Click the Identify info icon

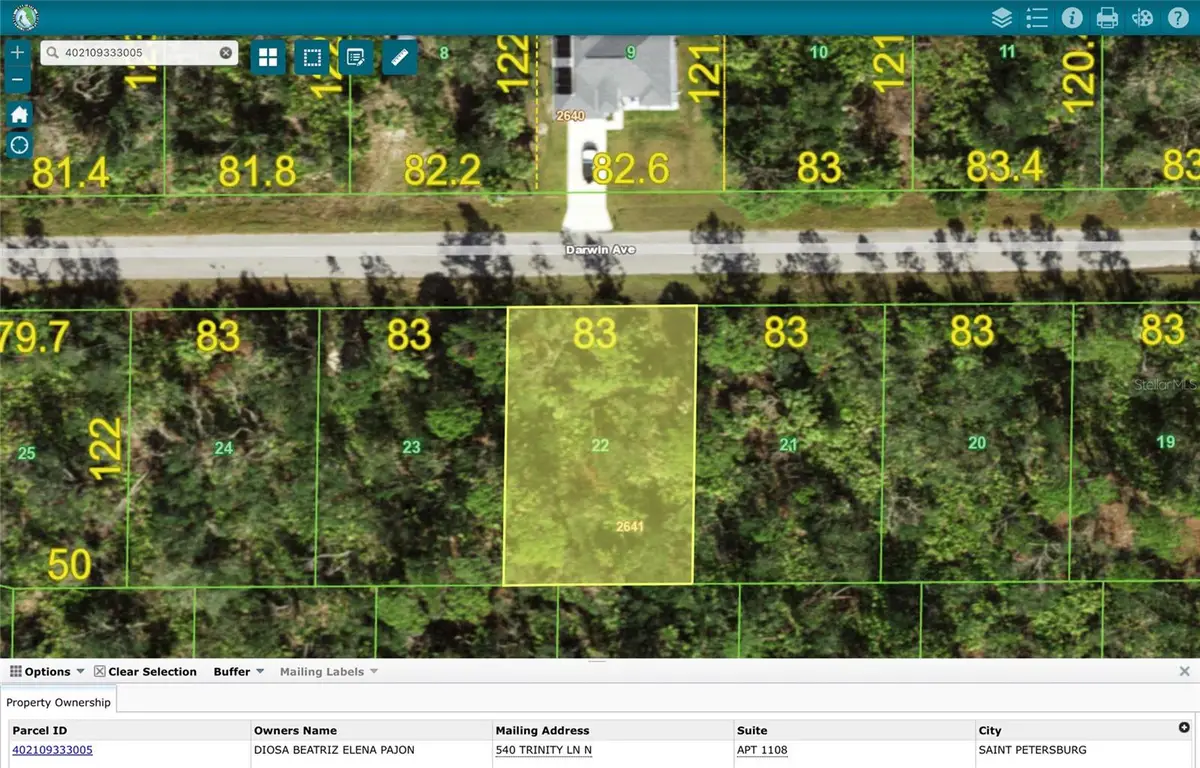point(1072,17)
